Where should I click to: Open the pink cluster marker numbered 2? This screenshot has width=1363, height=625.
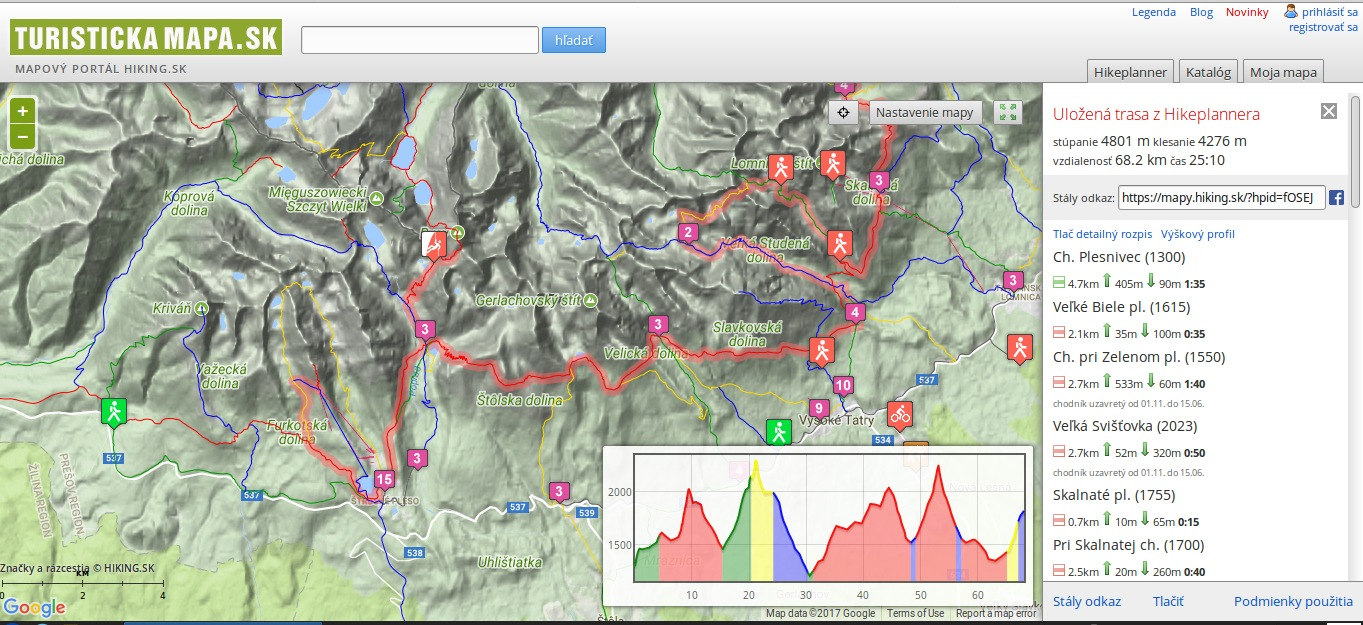(x=687, y=234)
